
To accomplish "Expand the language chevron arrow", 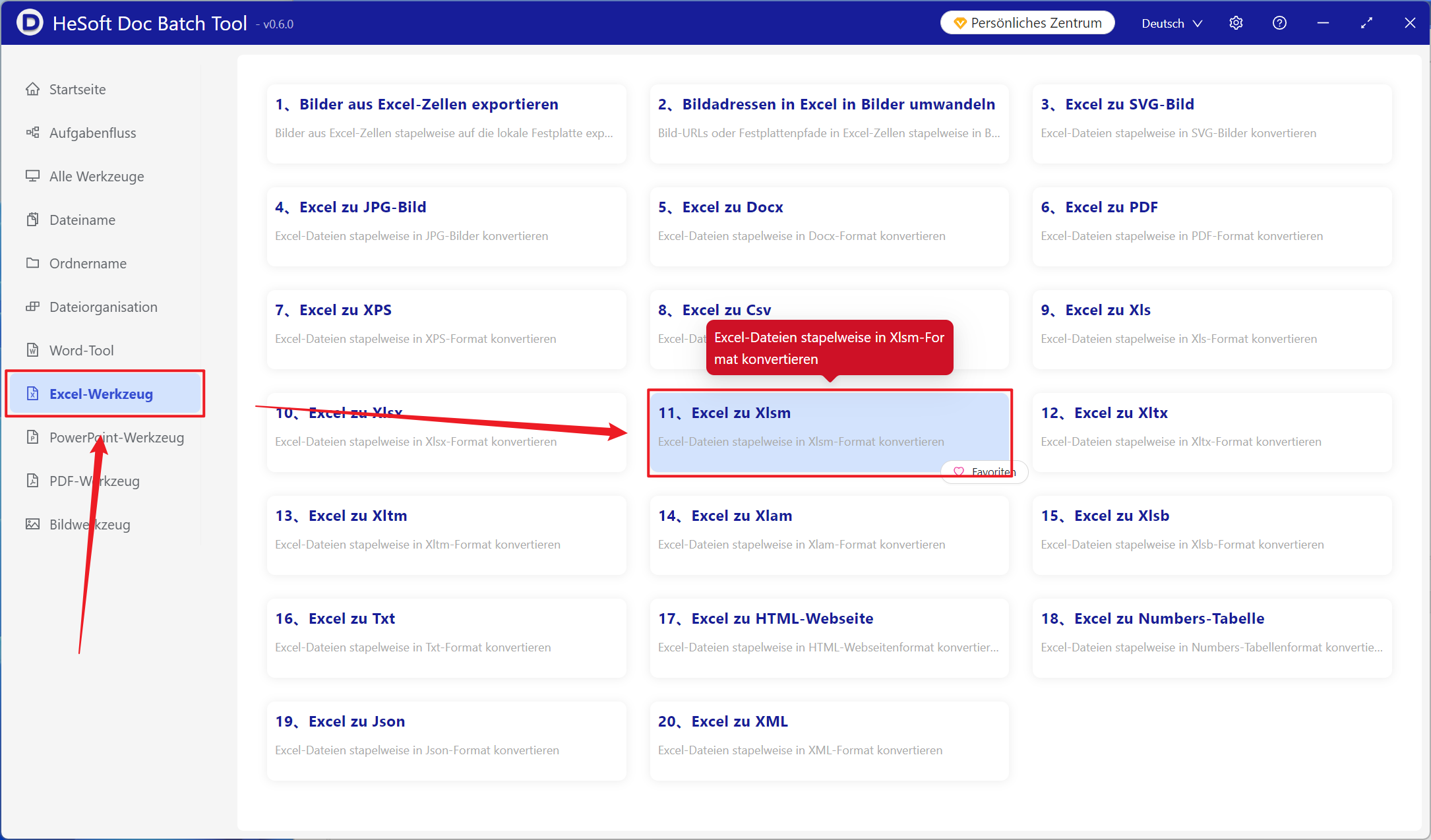I will click(1198, 24).
